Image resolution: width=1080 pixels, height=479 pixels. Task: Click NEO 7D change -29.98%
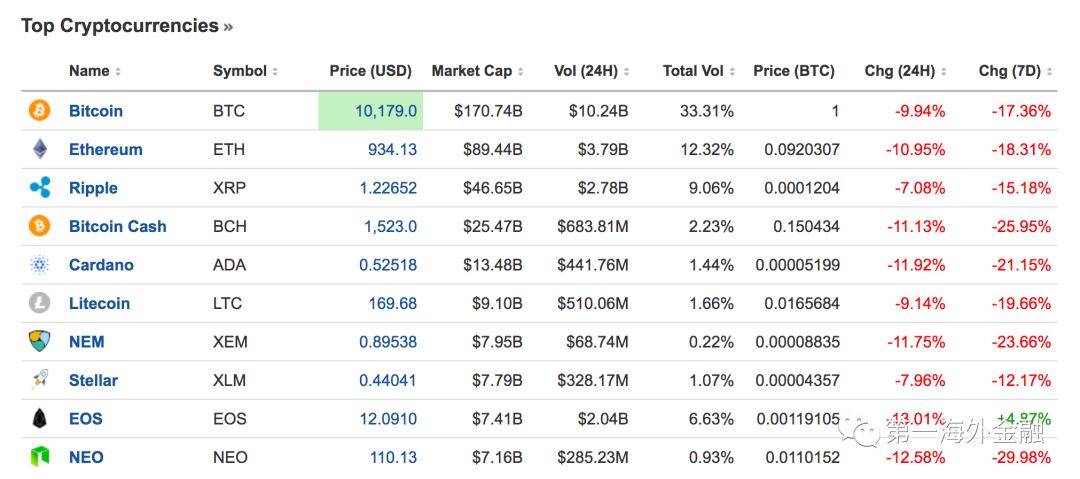click(1021, 457)
